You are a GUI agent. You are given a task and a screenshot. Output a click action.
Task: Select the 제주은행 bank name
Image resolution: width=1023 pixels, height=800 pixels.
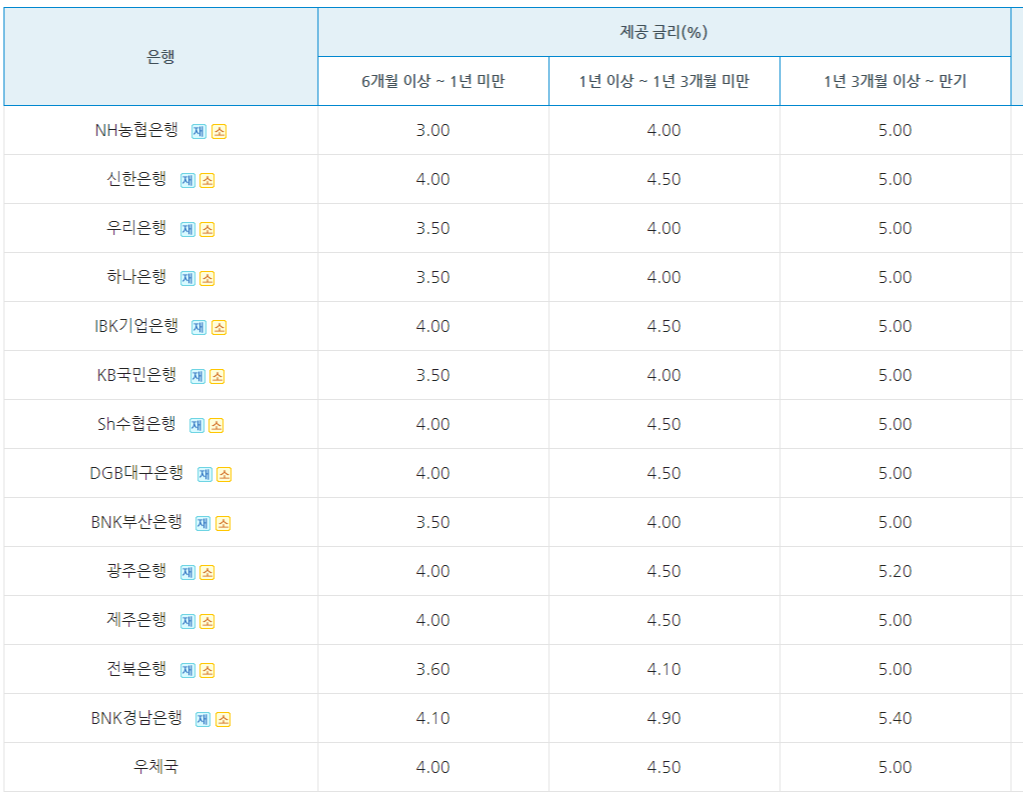click(136, 619)
